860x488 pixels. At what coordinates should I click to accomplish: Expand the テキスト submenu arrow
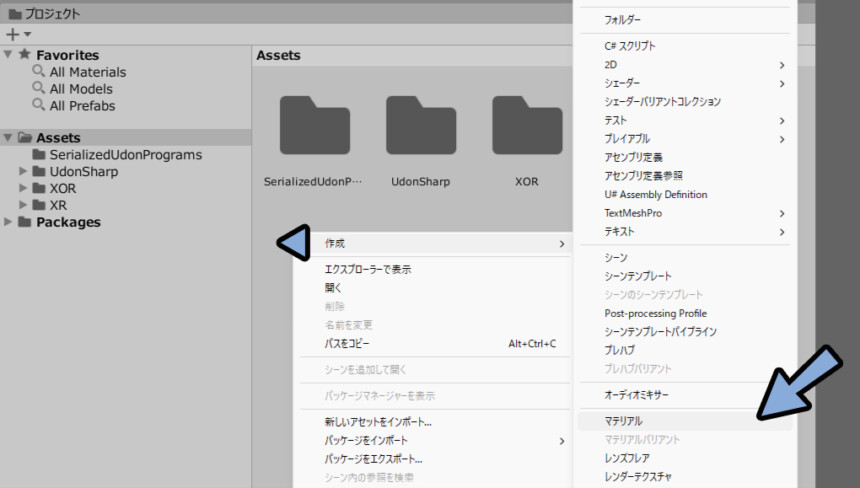[782, 232]
